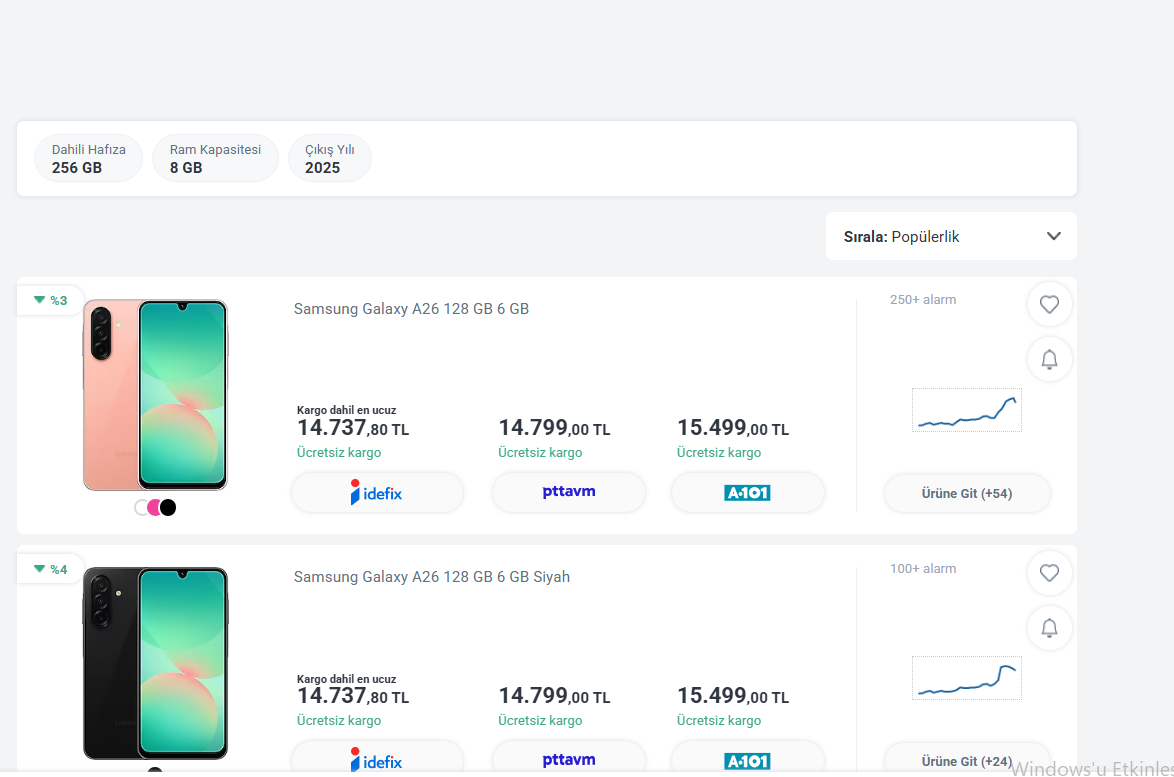The width and height of the screenshot is (1174, 777).
Task: Add first Galaxy A26 to favorites with heart icon
Action: (x=1049, y=305)
